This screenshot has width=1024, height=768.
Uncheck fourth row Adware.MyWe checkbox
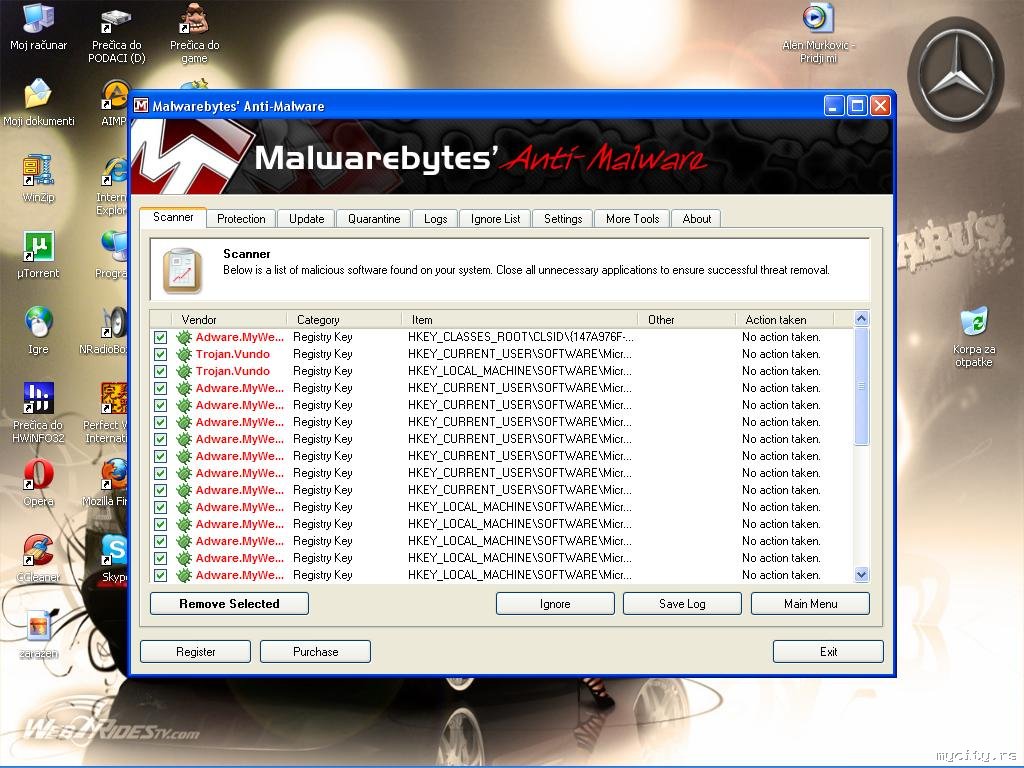pos(160,388)
